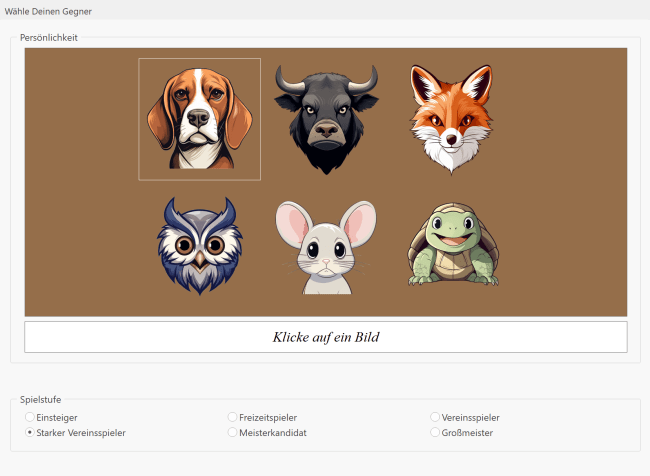The width and height of the screenshot is (650, 476).
Task: Switch the level to Großmeister
Action: point(435,433)
